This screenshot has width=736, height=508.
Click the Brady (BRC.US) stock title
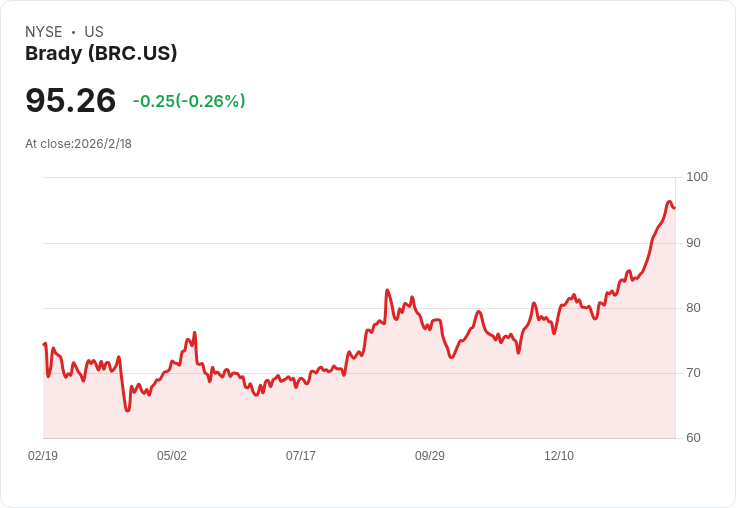click(101, 54)
